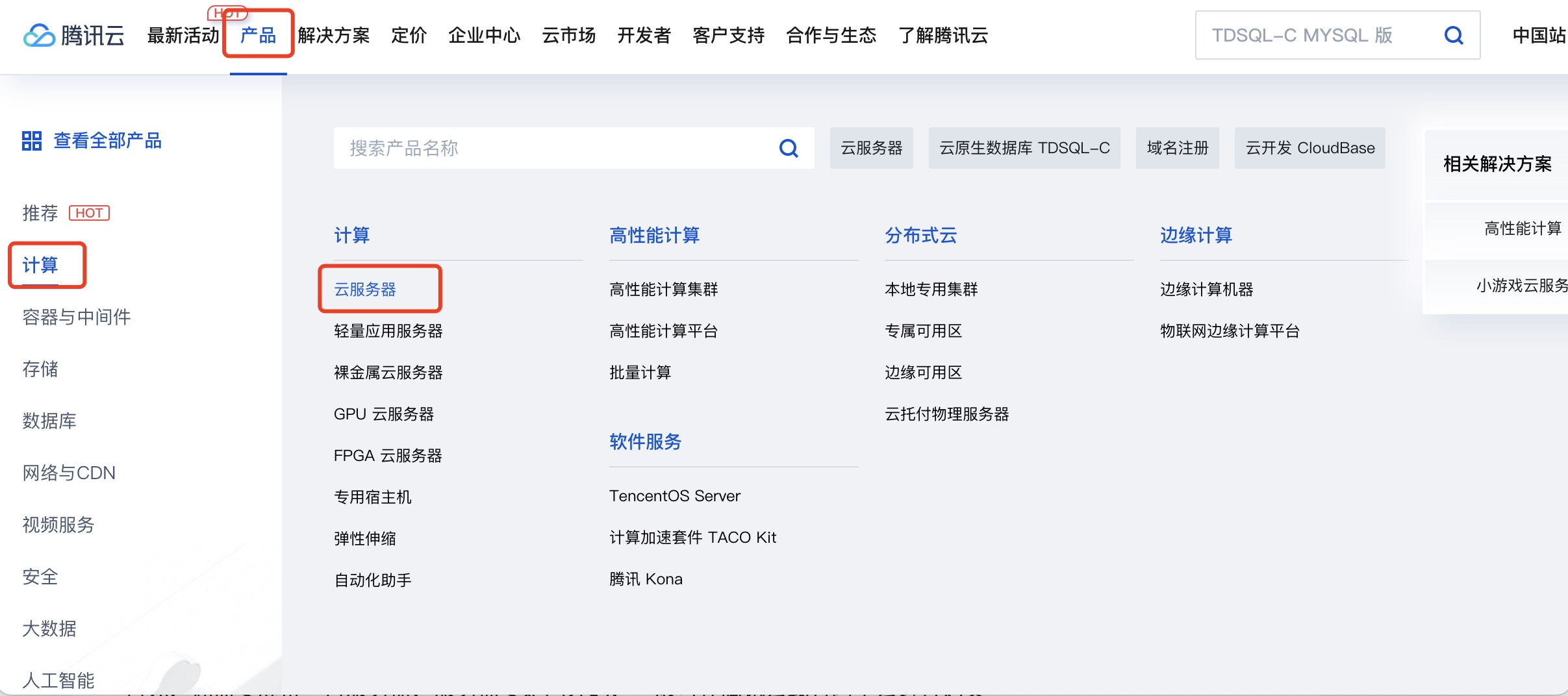The width and height of the screenshot is (1568, 696).
Task: Click the 云原生数据库 TDSQL-C tag
Action: tap(1024, 148)
